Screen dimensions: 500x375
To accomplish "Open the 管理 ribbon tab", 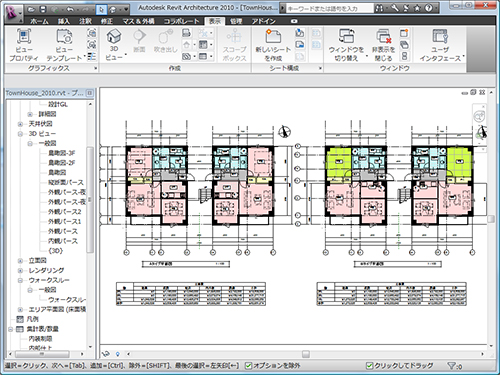I will (x=236, y=21).
